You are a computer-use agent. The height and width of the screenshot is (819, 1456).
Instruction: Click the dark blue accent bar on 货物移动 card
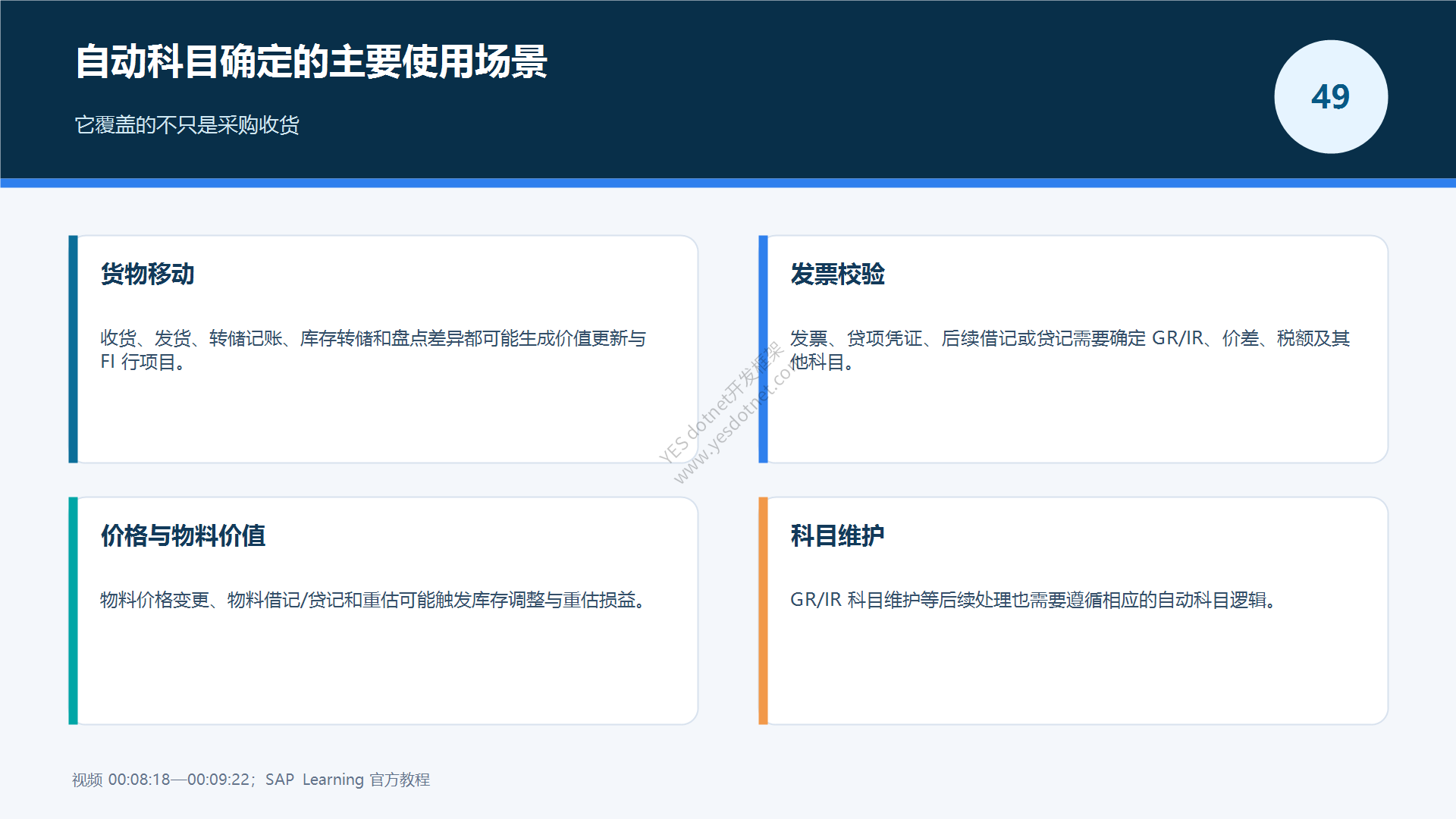point(73,349)
